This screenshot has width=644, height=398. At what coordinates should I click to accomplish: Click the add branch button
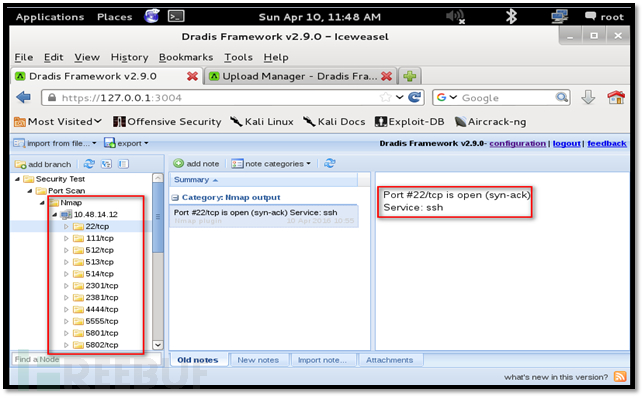click(x=43, y=164)
